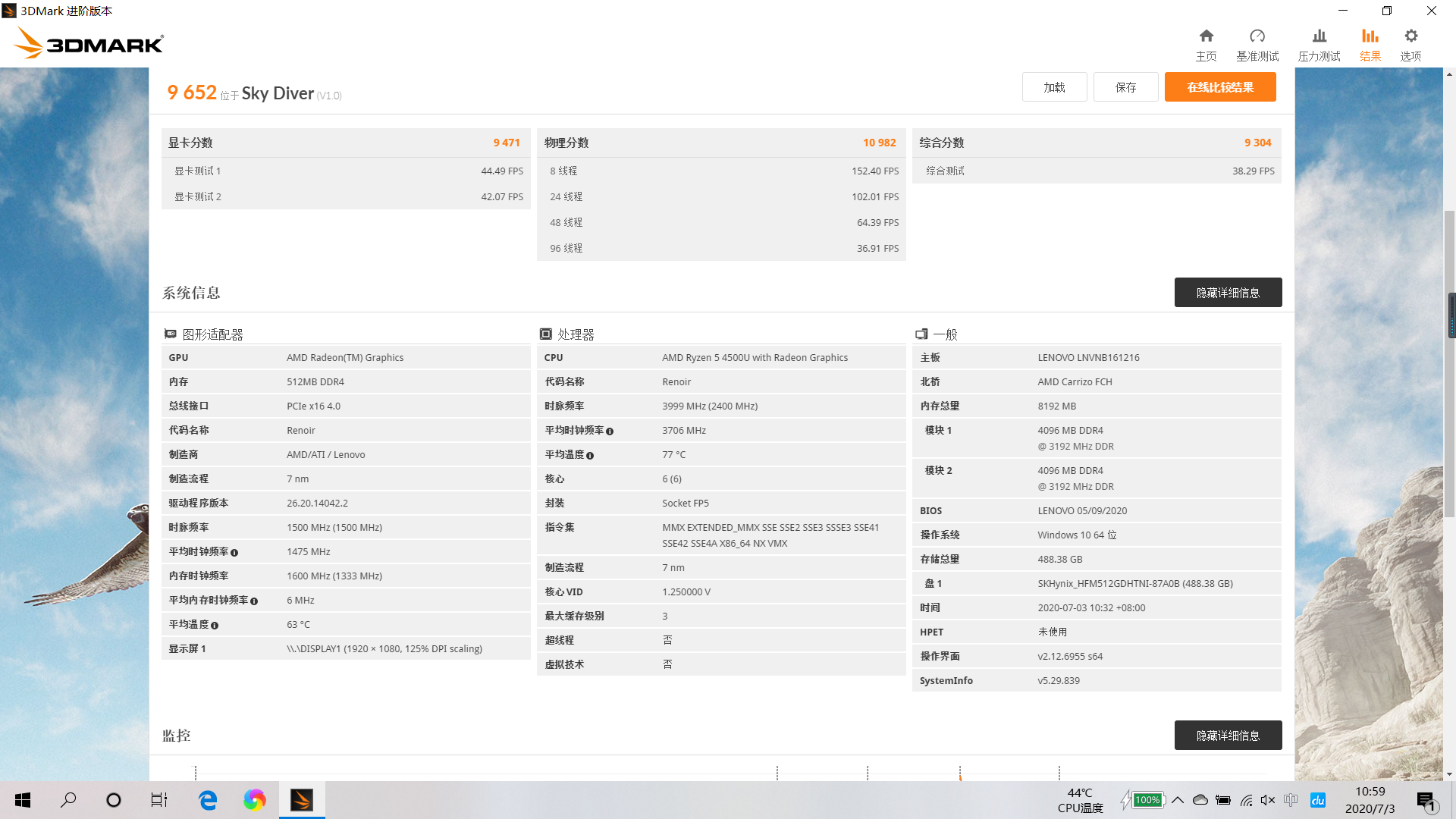This screenshot has height=819, width=1456.
Task: Click the scrollbar up arrow
Action: (x=1450, y=74)
